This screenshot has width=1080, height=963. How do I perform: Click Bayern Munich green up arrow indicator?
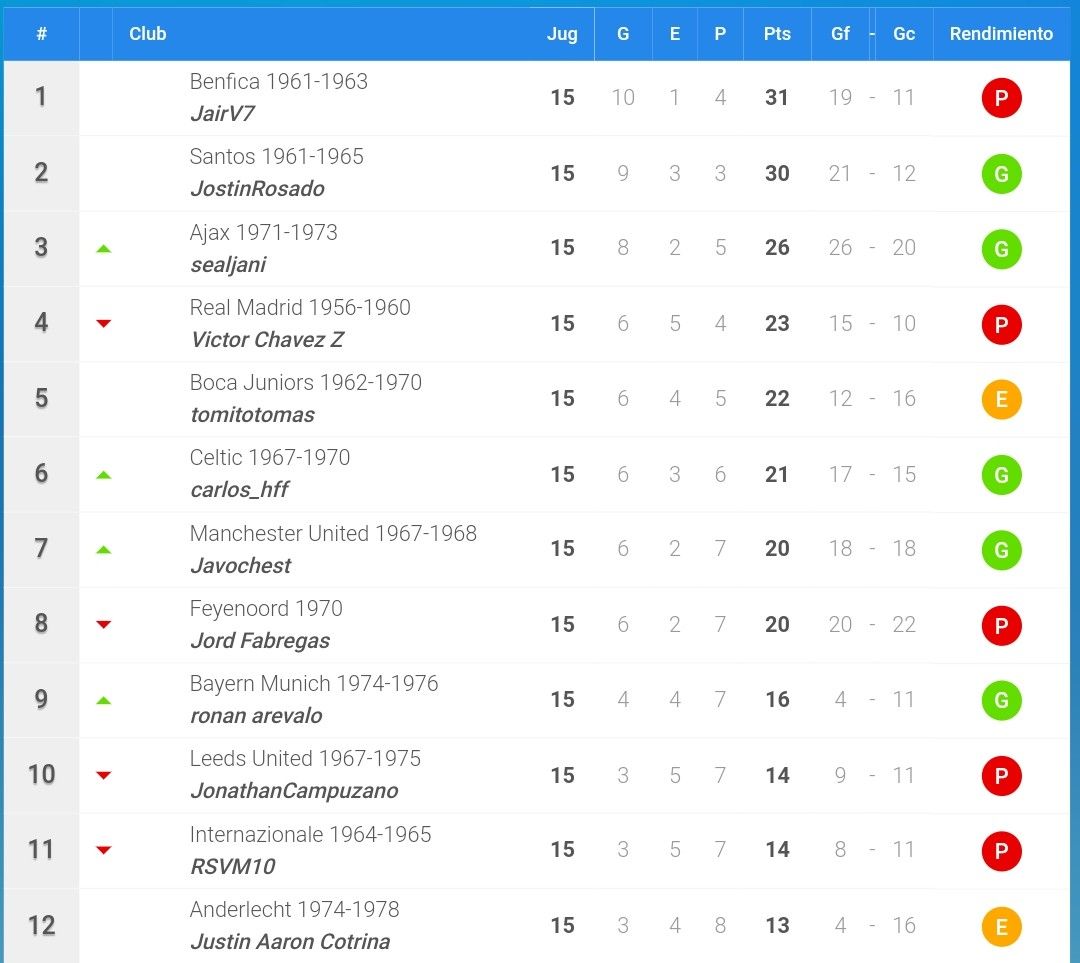[x=103, y=701]
